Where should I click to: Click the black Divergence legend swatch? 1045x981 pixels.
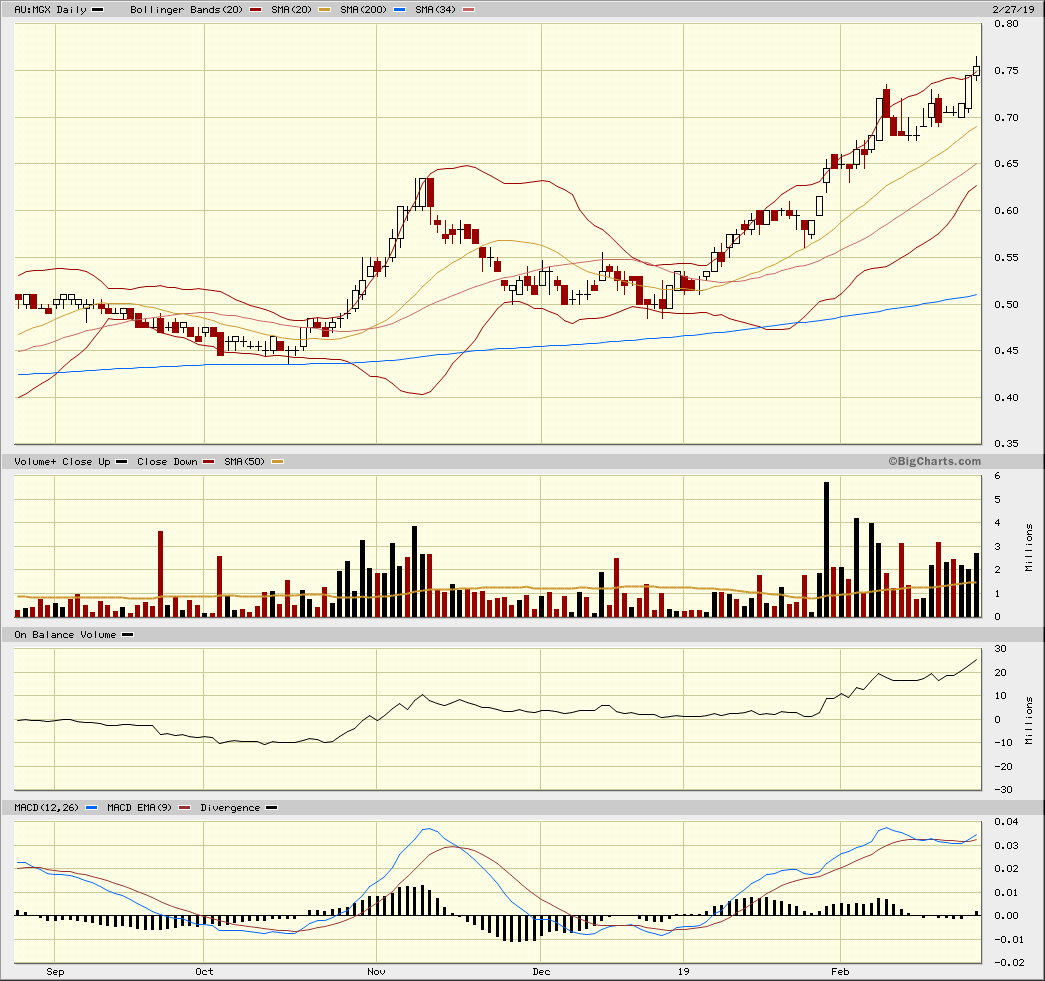click(271, 808)
